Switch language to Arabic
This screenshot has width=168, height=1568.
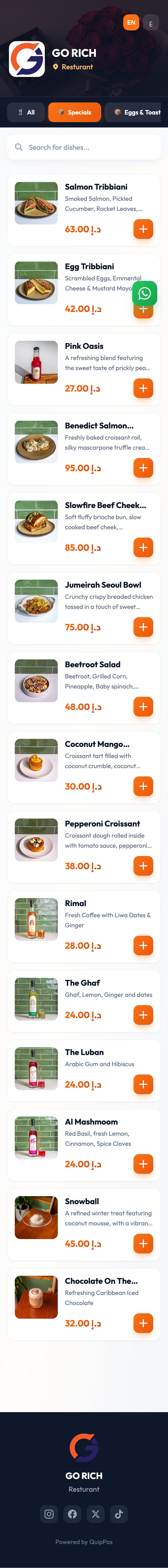pyautogui.click(x=150, y=23)
